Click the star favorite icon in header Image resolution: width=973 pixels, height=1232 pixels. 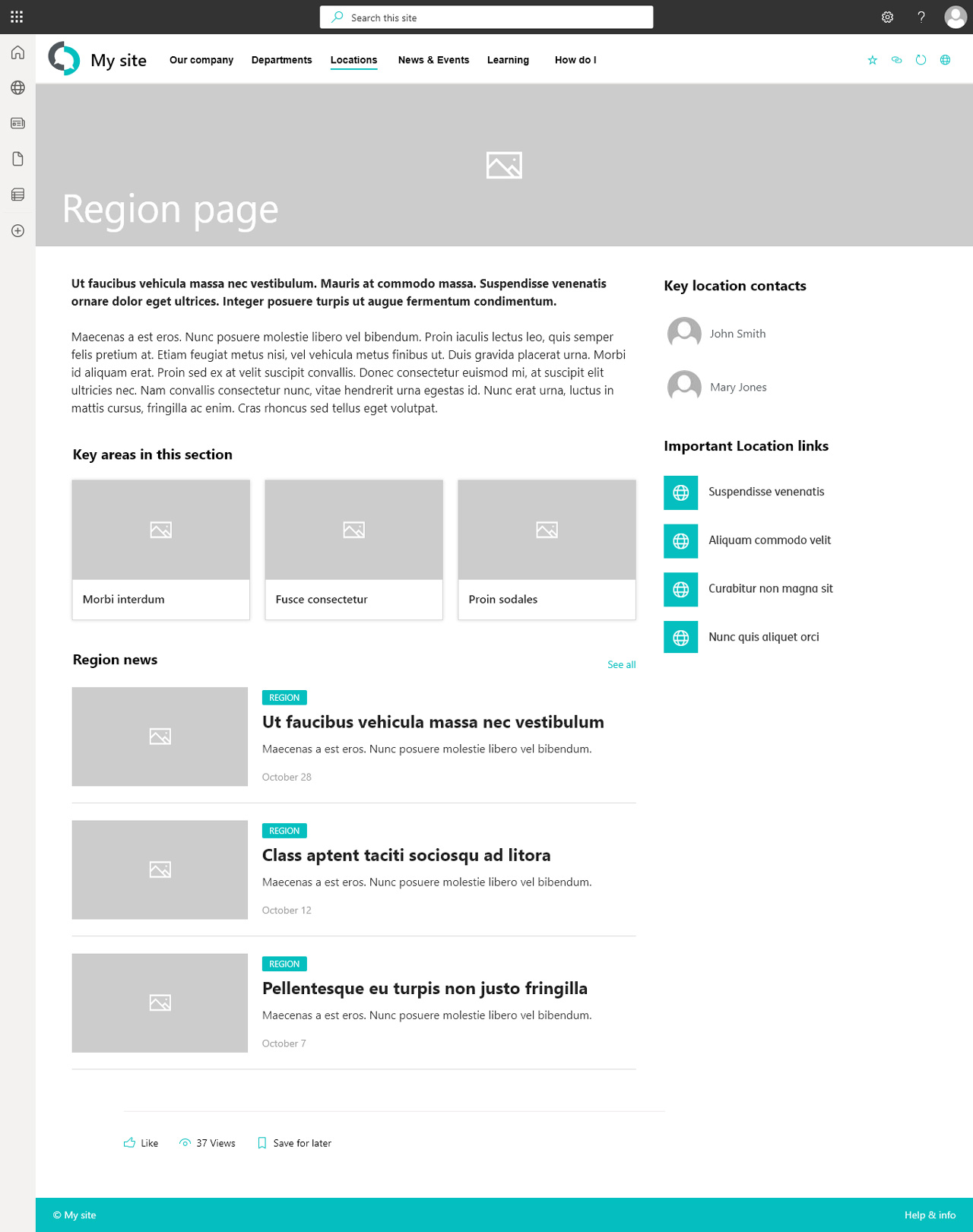pos(872,60)
